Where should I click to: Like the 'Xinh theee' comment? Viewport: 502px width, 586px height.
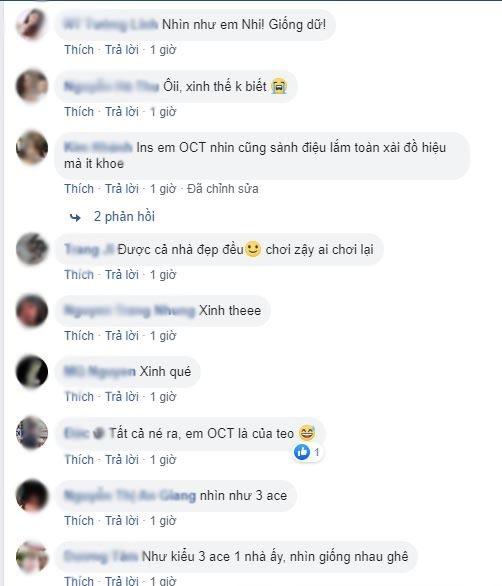79,336
